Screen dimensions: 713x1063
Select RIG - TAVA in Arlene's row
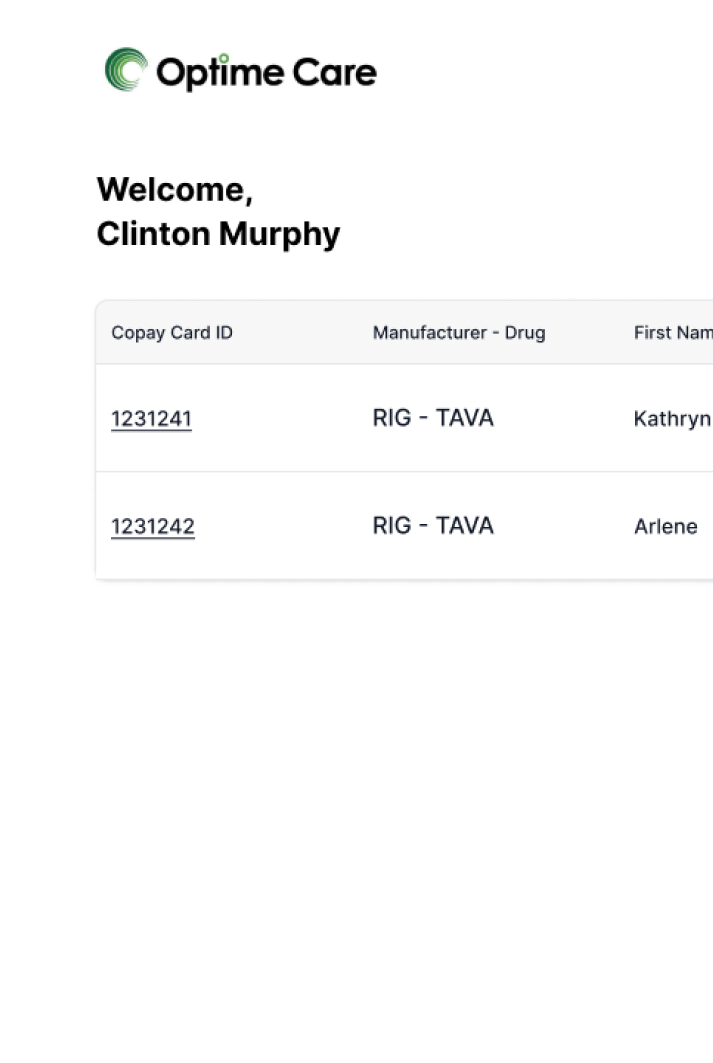[x=433, y=525]
